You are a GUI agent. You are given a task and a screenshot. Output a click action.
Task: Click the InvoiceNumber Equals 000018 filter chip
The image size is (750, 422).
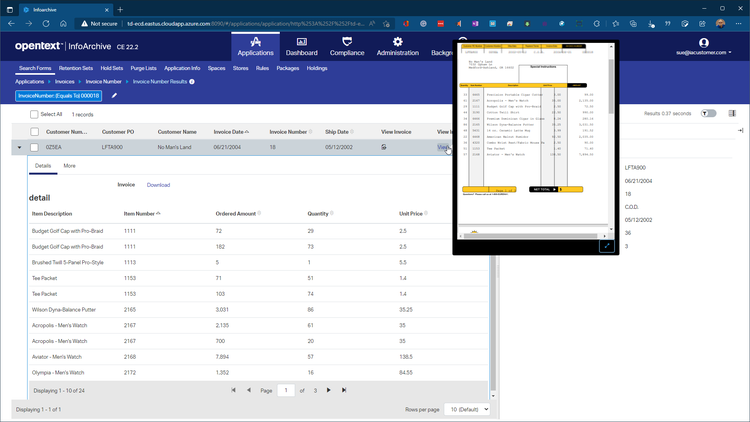point(58,96)
